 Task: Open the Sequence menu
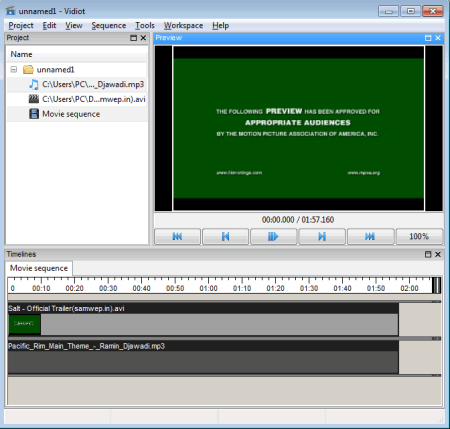[x=109, y=26]
